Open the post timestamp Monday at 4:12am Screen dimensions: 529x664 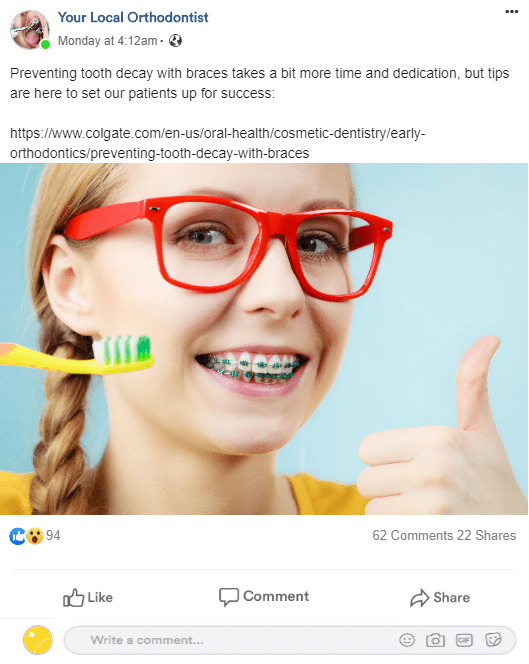coord(108,41)
